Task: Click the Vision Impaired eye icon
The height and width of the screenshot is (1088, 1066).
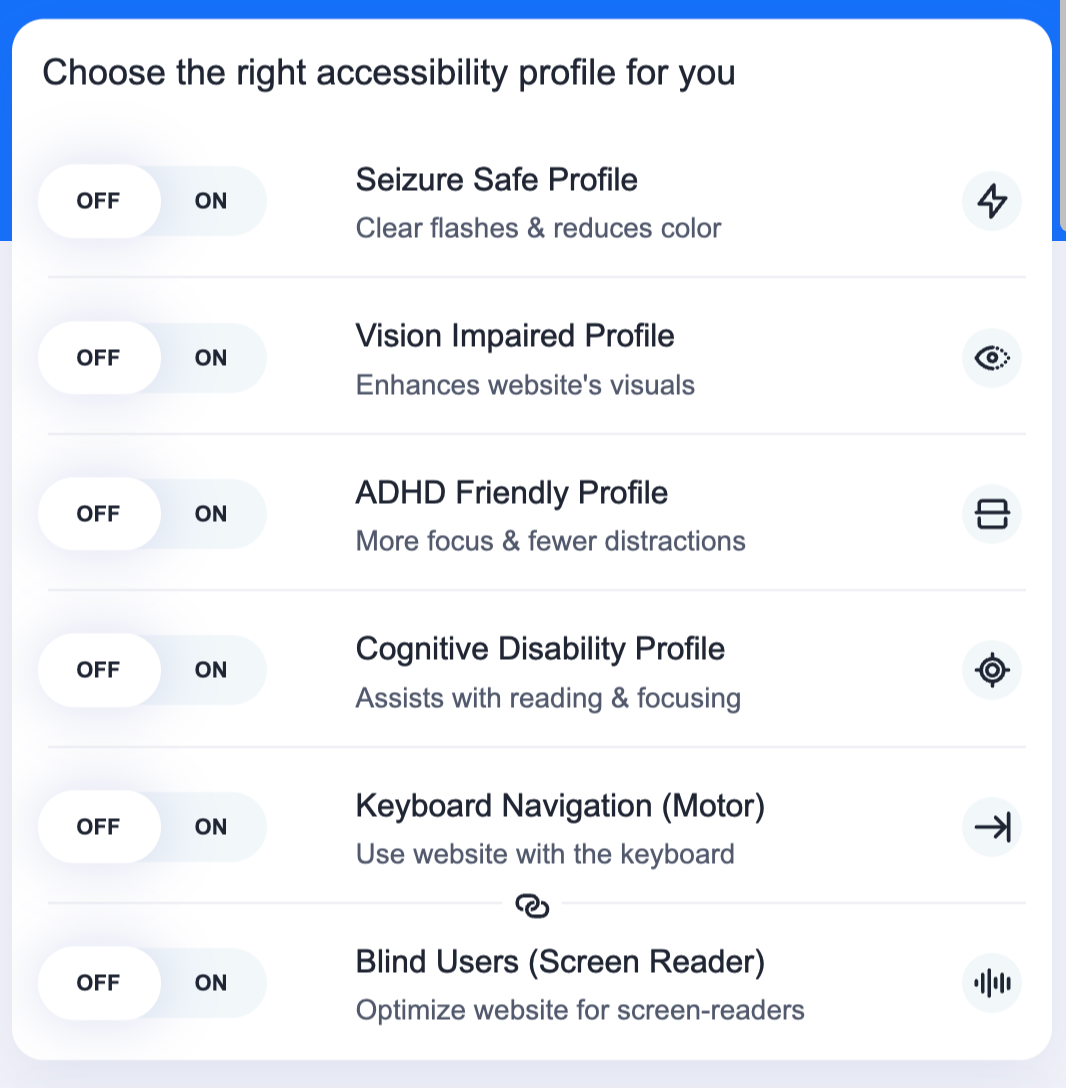Action: pyautogui.click(x=992, y=358)
